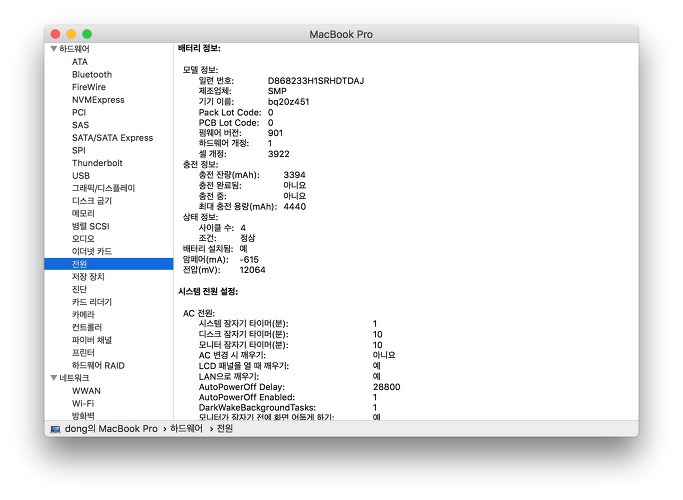This screenshot has height=500, width=683.
Task: Click the MacBook icon in path bar
Action: pyautogui.click(x=55, y=429)
